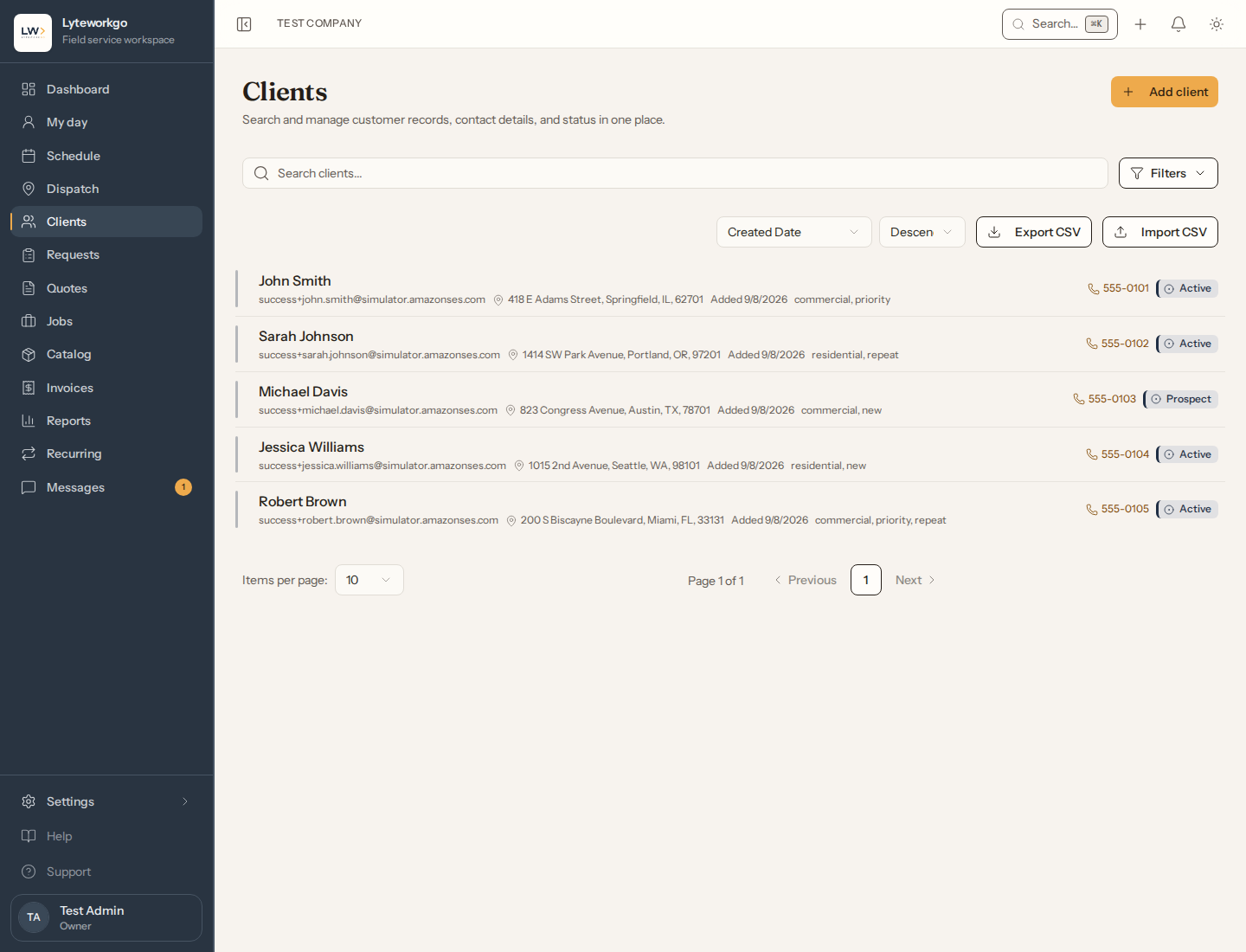This screenshot has width=1246, height=952.
Task: Click the Test Admin TA avatar
Action: click(34, 917)
